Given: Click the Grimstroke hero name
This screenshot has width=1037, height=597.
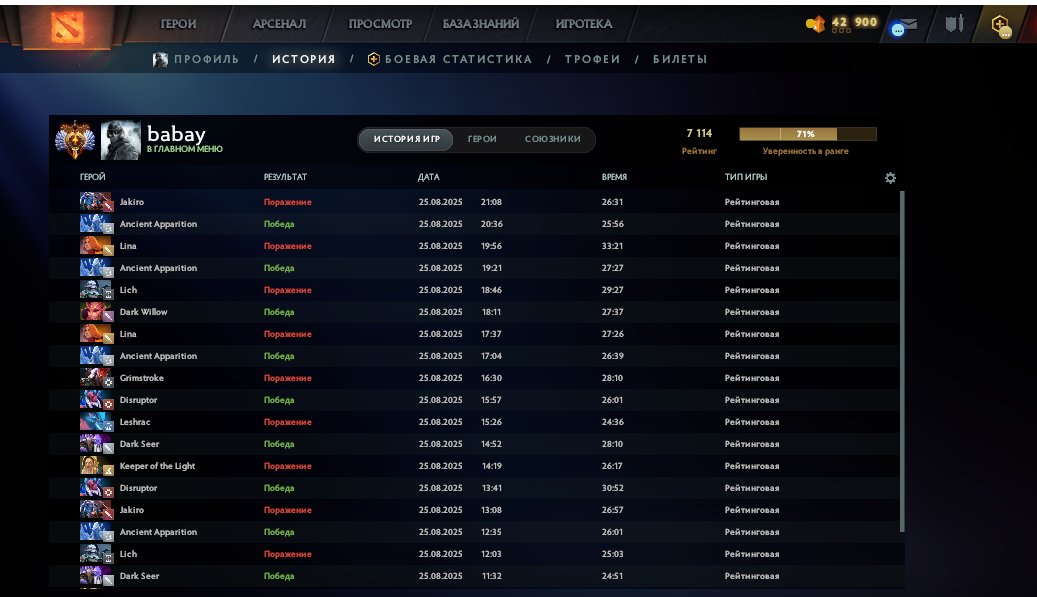Looking at the screenshot, I should [142, 378].
